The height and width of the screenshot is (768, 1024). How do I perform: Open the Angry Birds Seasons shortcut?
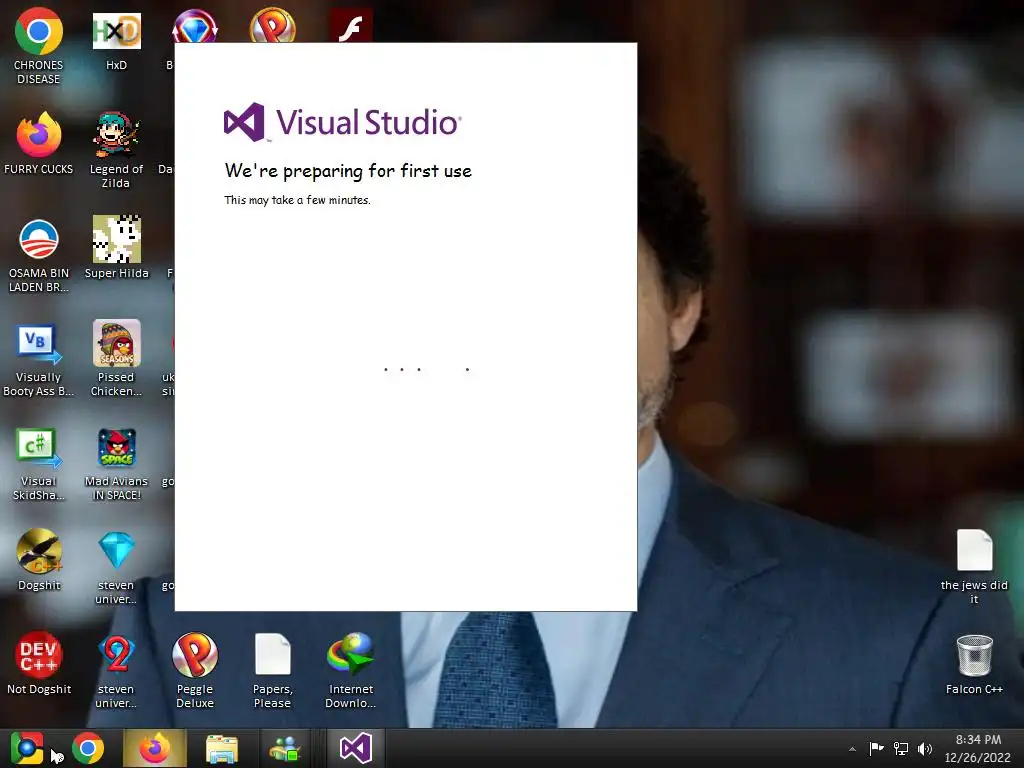click(116, 358)
